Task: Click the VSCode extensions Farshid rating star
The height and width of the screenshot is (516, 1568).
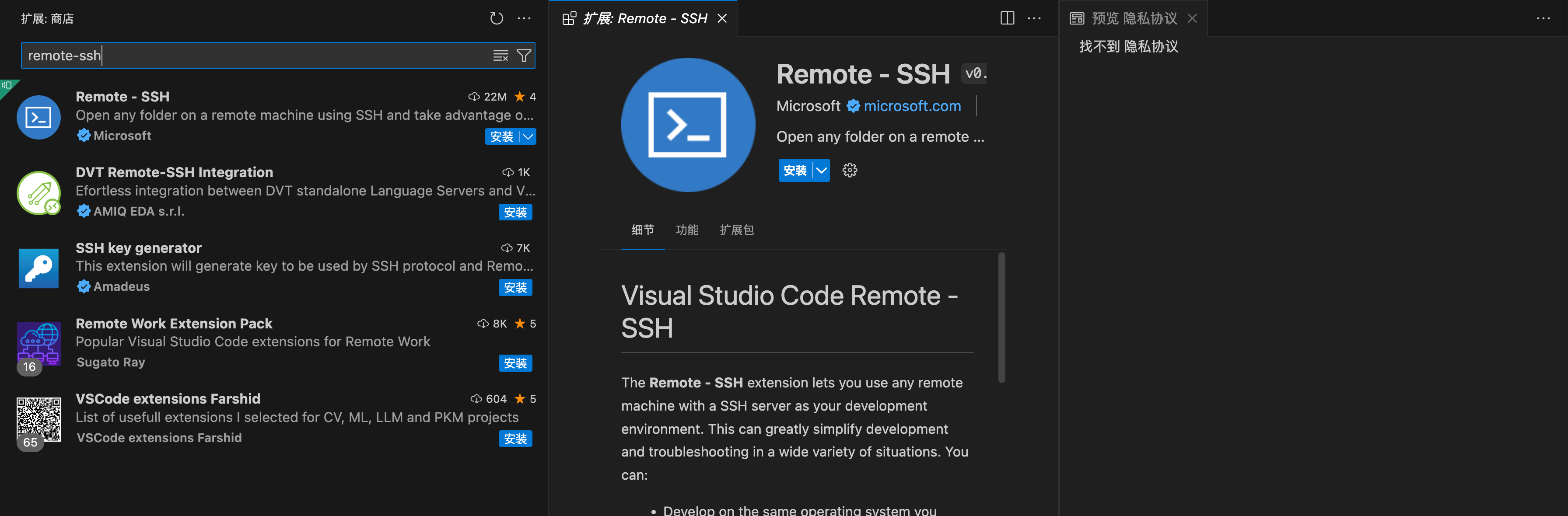Action: pos(519,399)
